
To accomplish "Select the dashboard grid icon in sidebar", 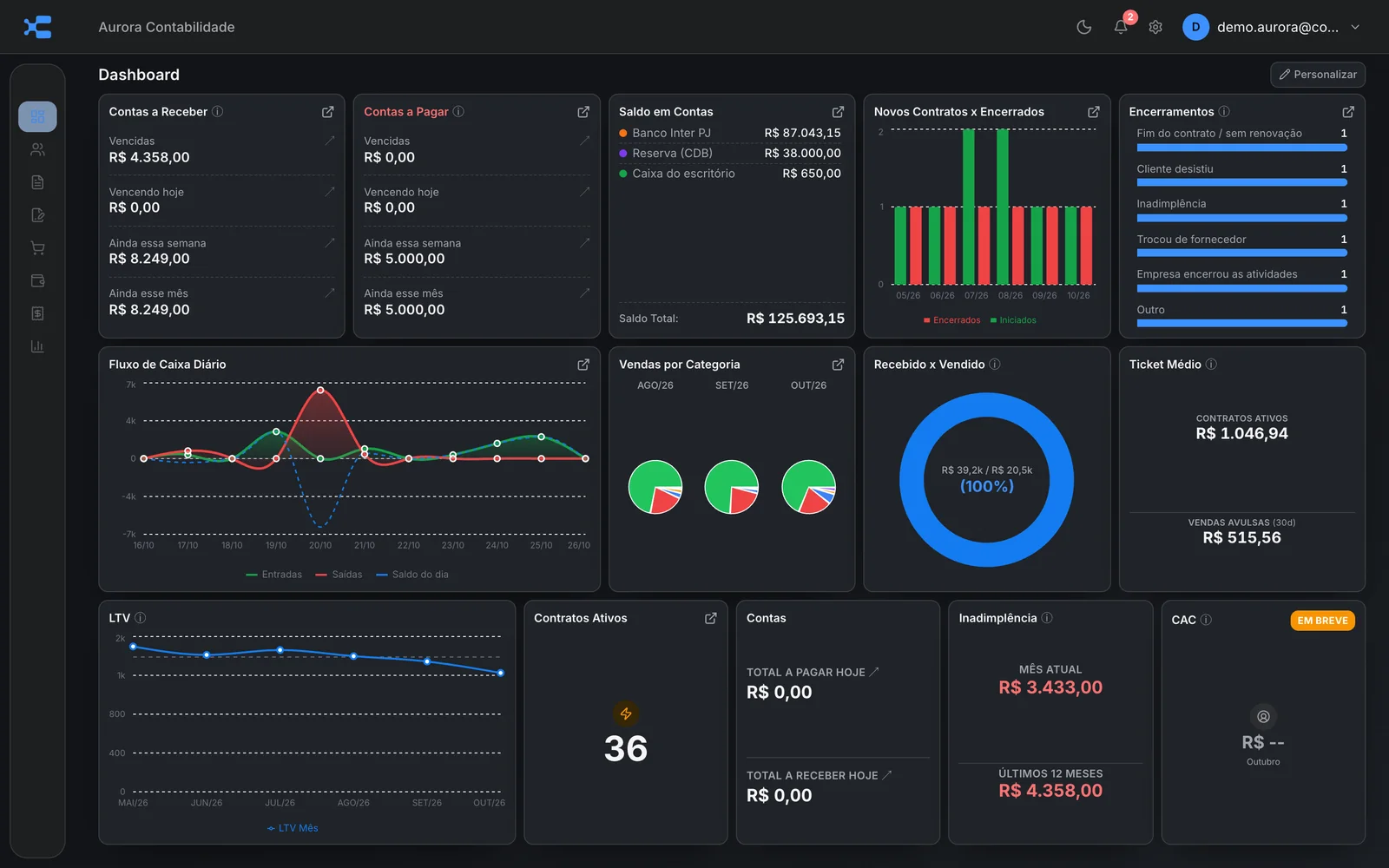I will pyautogui.click(x=37, y=116).
